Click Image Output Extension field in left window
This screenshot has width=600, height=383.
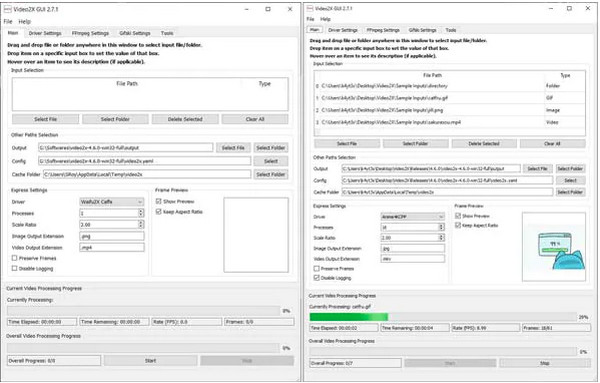(112, 236)
